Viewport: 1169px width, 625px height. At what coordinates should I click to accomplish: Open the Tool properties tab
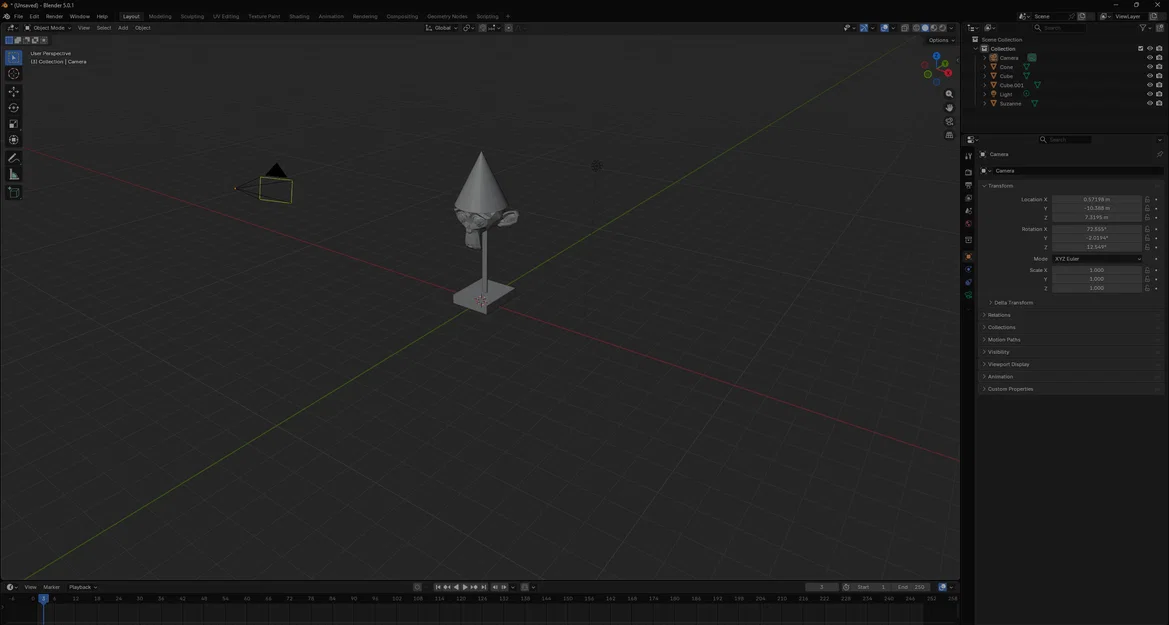(x=968, y=156)
